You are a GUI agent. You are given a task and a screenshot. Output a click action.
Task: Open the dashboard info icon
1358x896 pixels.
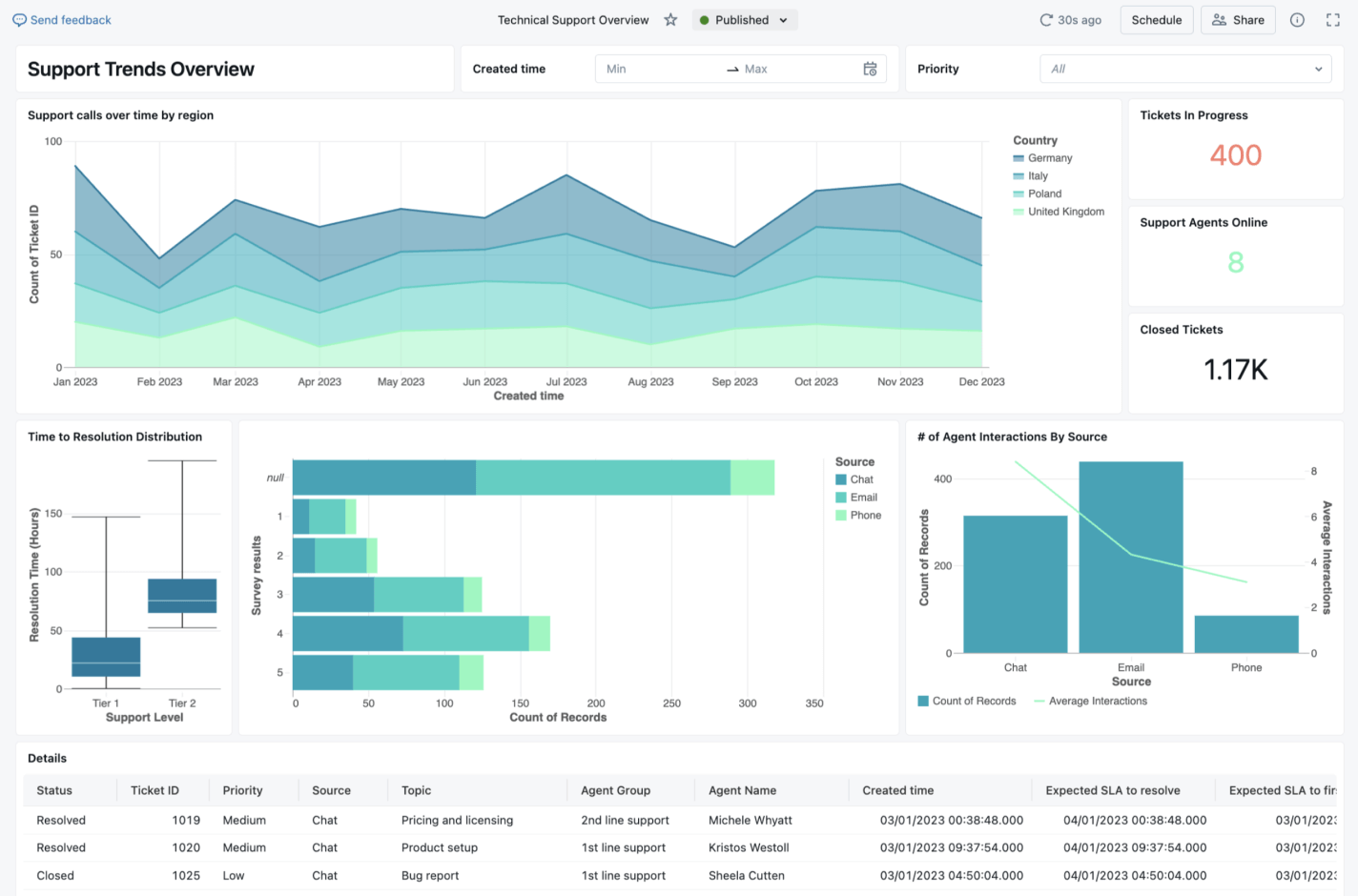click(1297, 20)
